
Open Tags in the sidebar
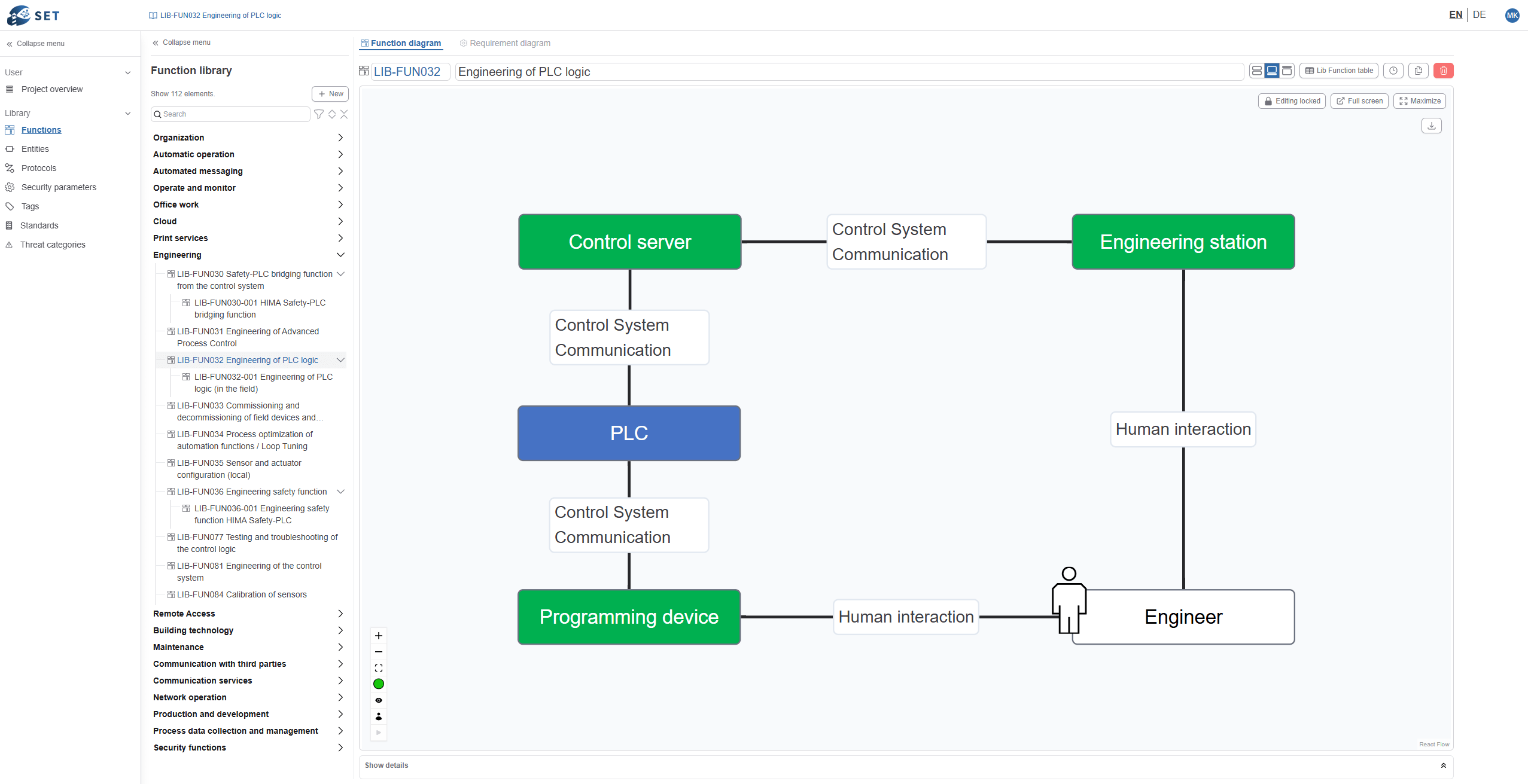click(x=30, y=206)
